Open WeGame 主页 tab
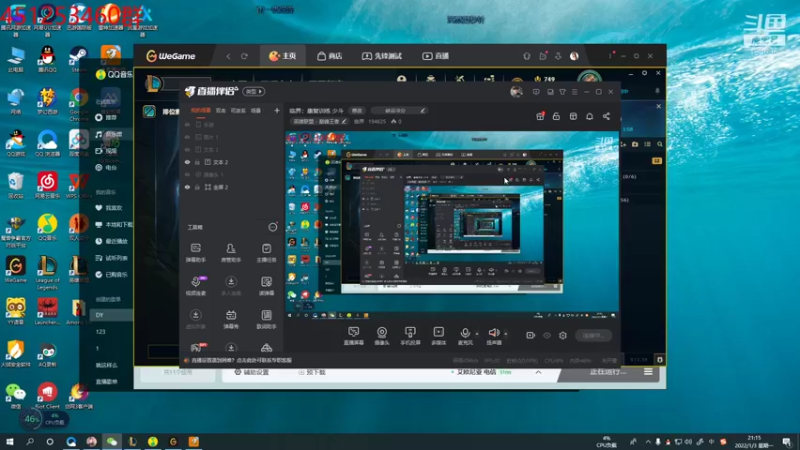The height and width of the screenshot is (450, 800). (x=283, y=56)
